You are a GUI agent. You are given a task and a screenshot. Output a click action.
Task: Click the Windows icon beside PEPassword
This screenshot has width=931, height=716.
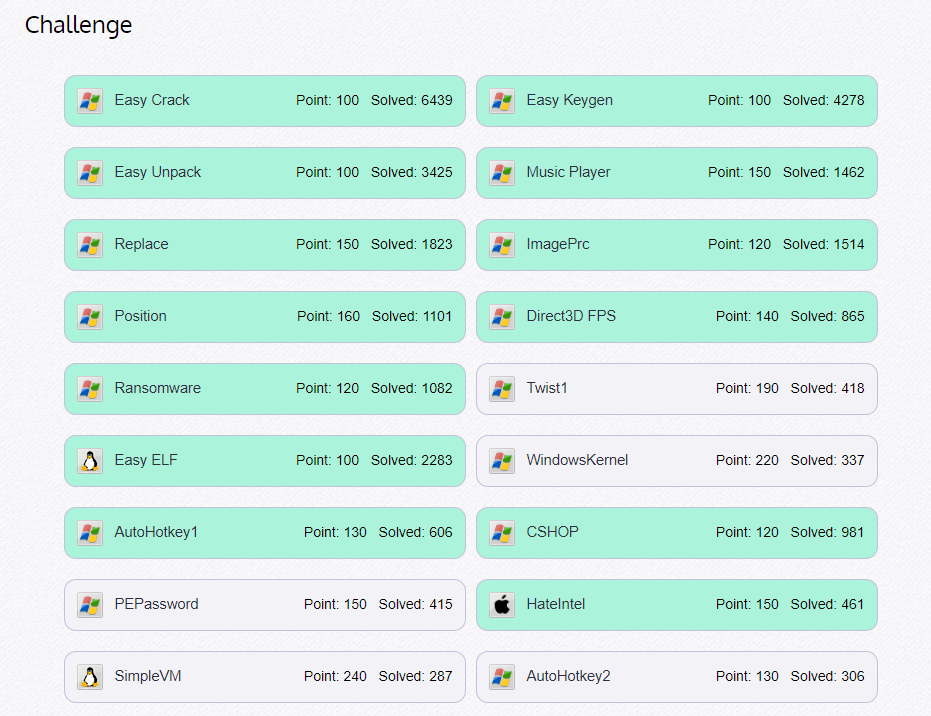(x=90, y=605)
